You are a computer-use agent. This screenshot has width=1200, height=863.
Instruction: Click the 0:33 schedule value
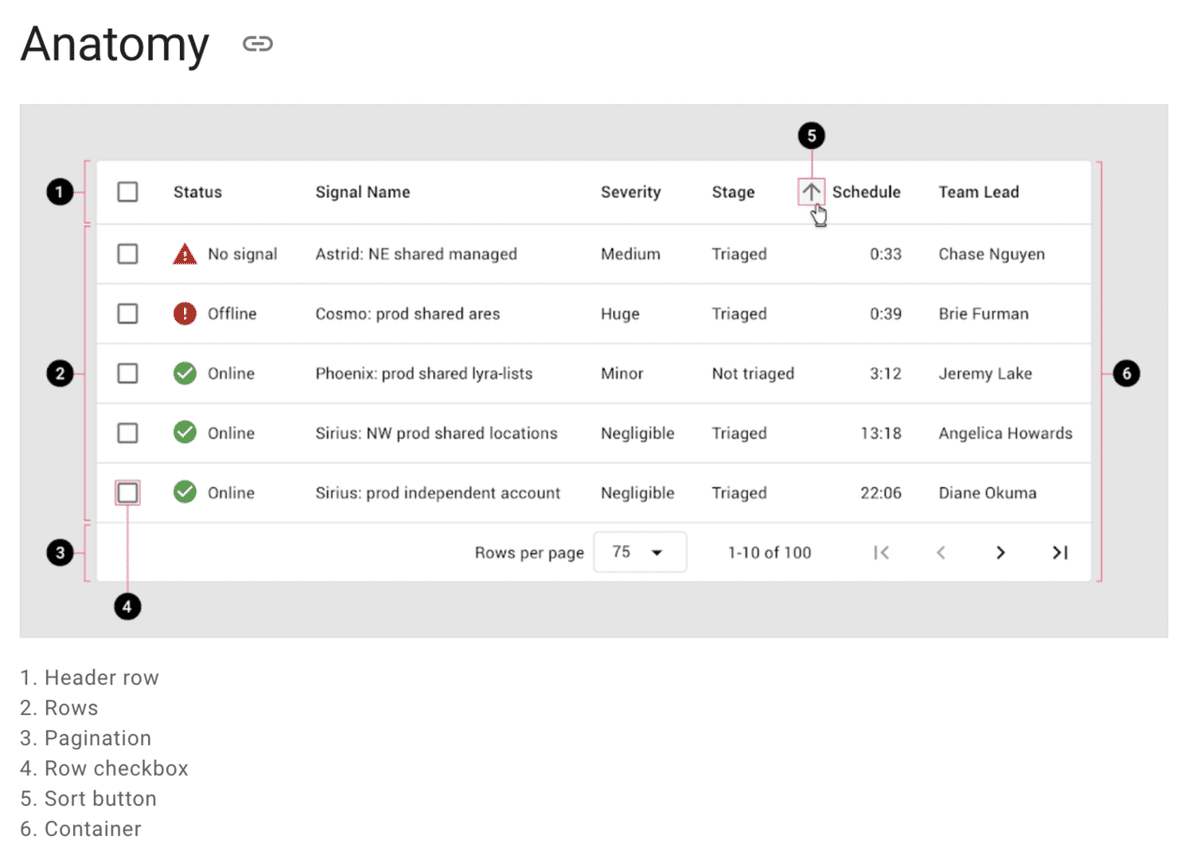point(885,254)
